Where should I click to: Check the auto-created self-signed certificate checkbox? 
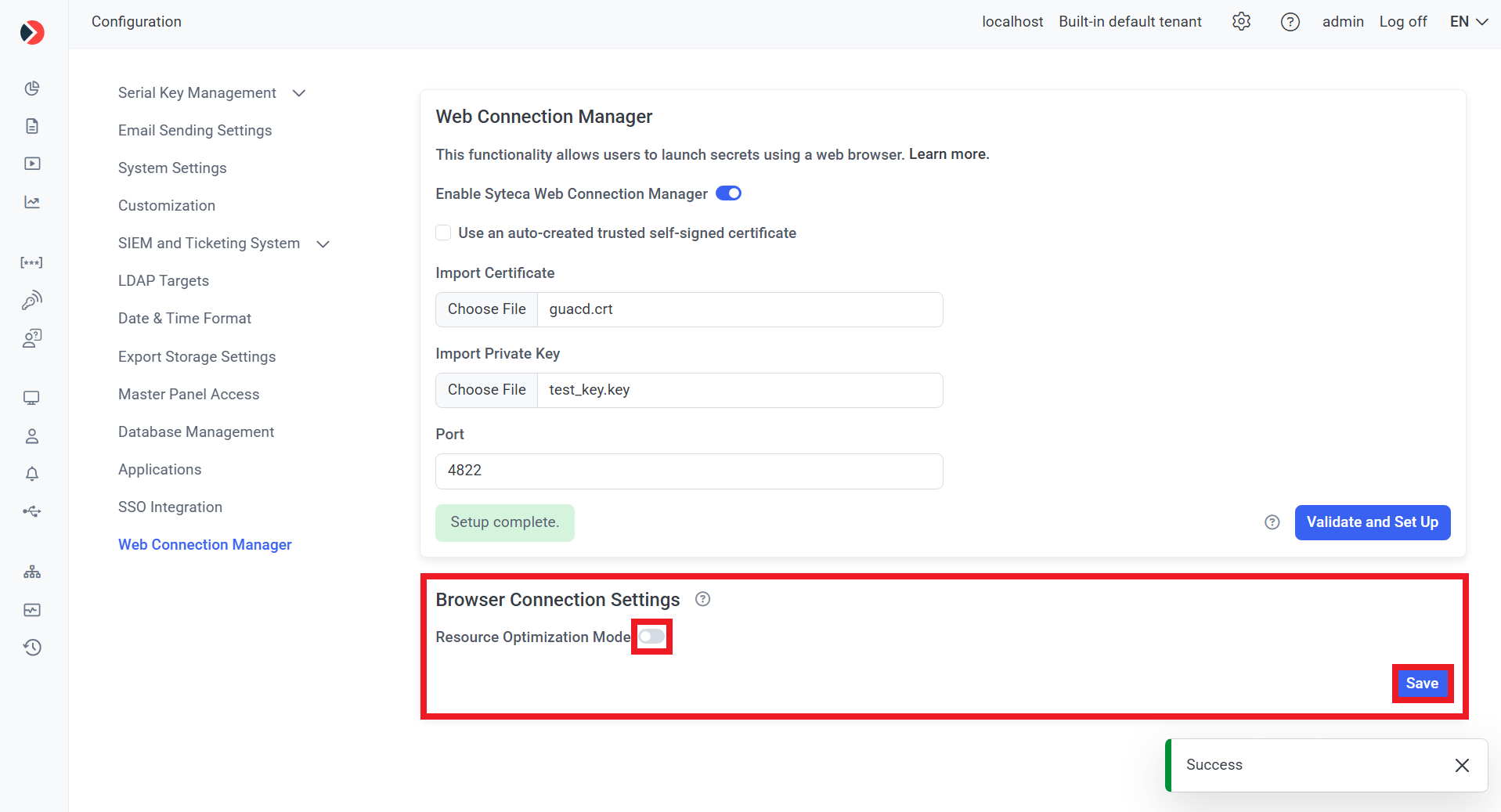click(444, 233)
